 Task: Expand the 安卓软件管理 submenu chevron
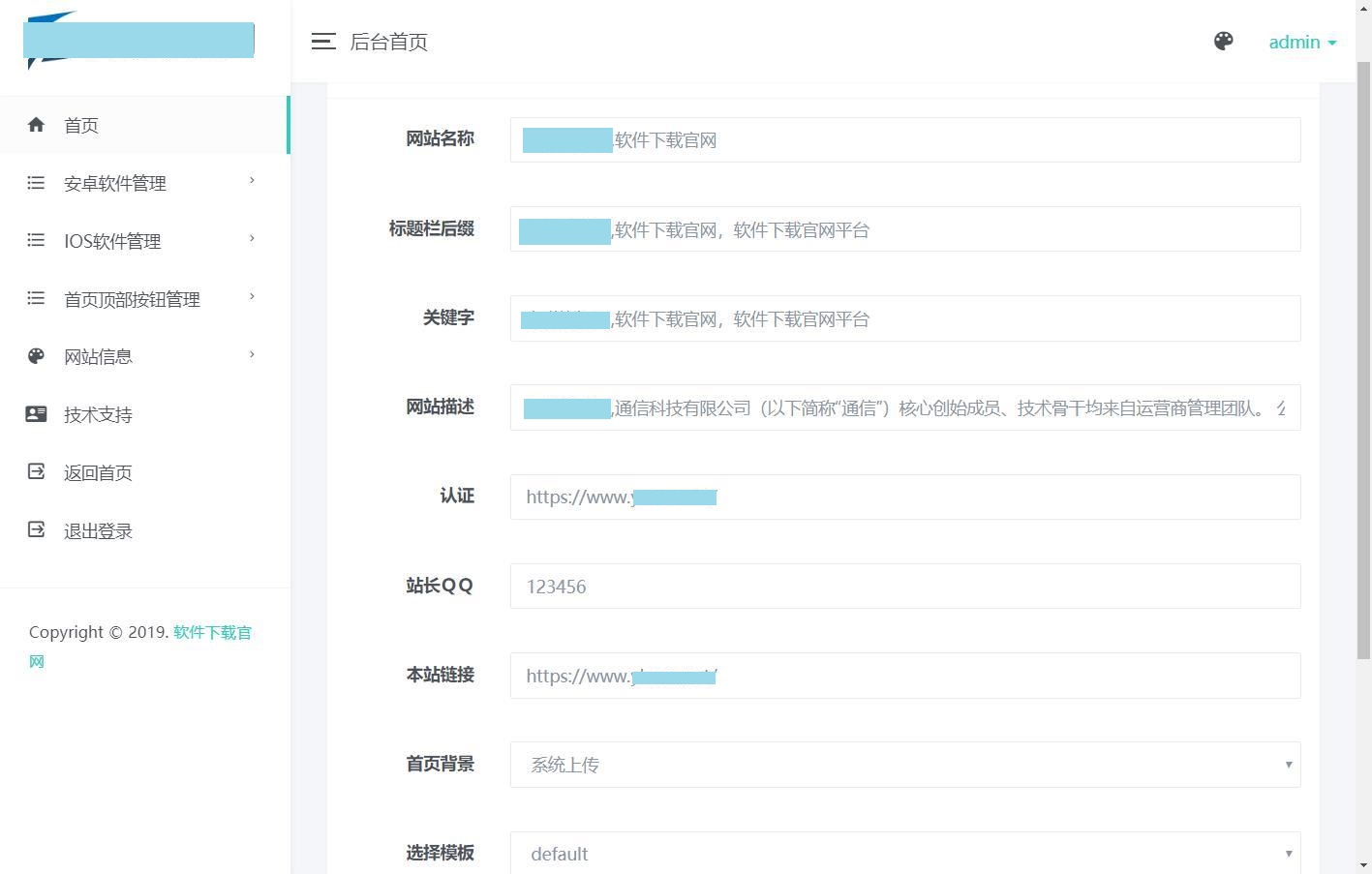click(x=252, y=182)
